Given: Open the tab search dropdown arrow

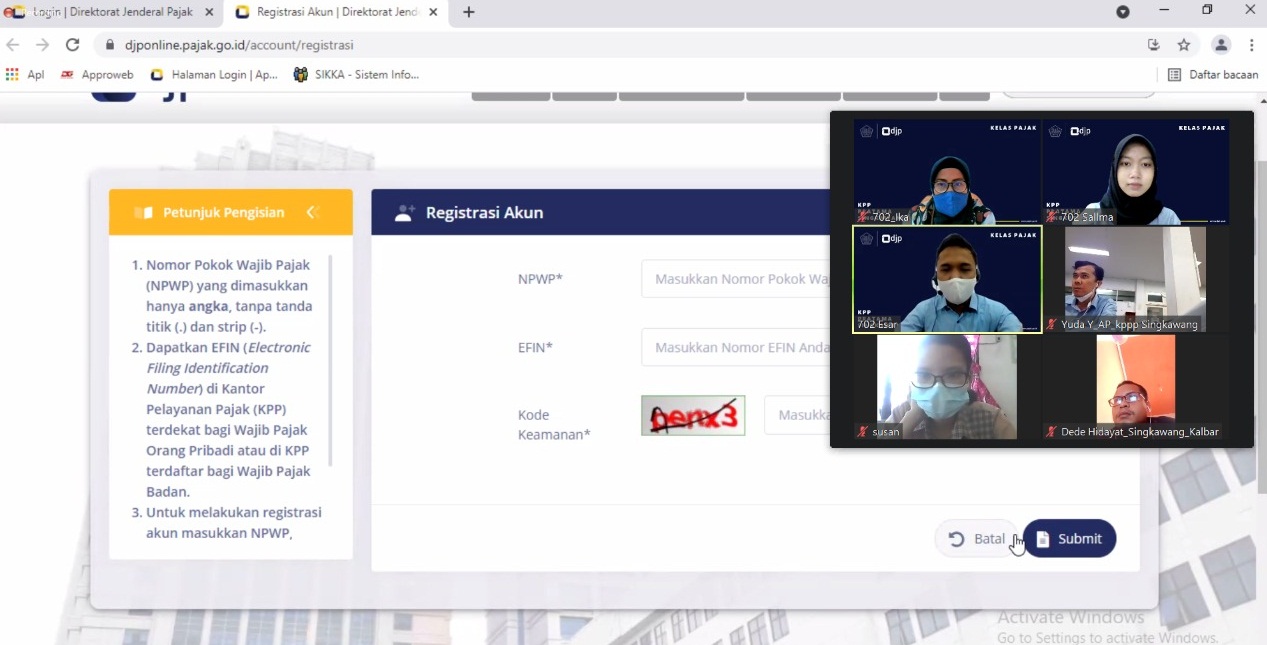Looking at the screenshot, I should click(x=1123, y=12).
